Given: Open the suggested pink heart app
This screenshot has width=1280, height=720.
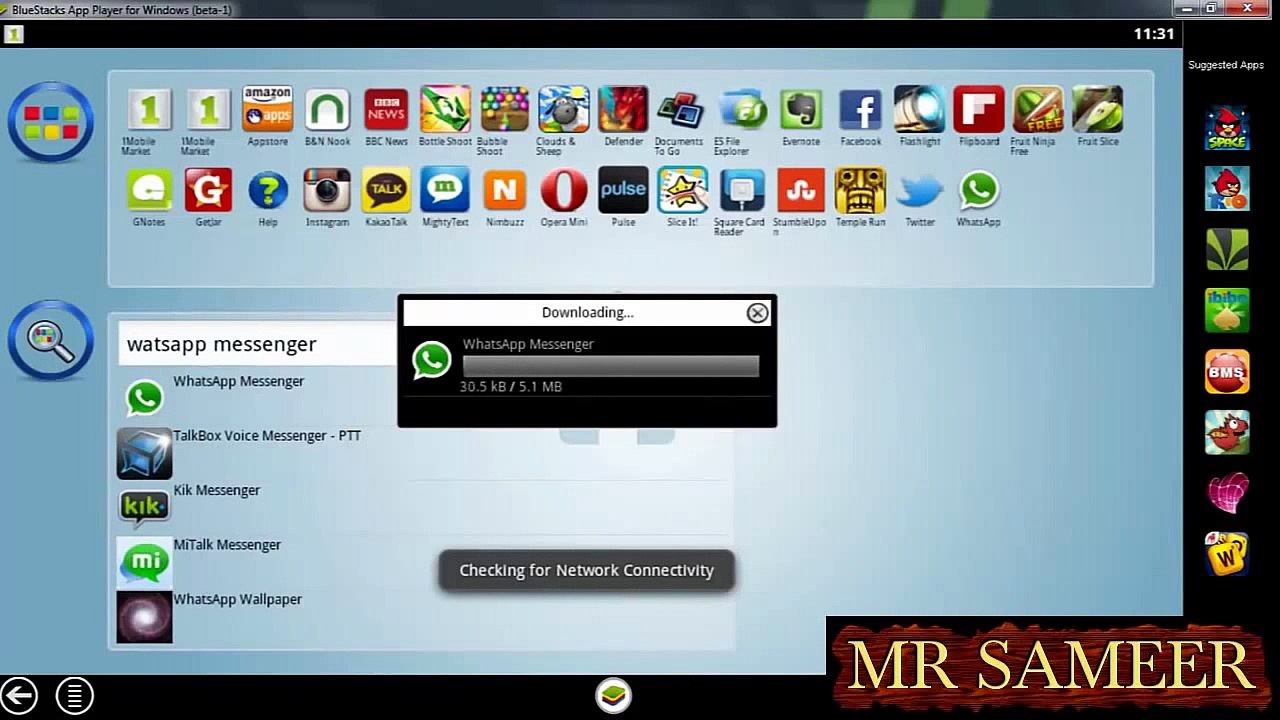Looking at the screenshot, I should pos(1227,494).
